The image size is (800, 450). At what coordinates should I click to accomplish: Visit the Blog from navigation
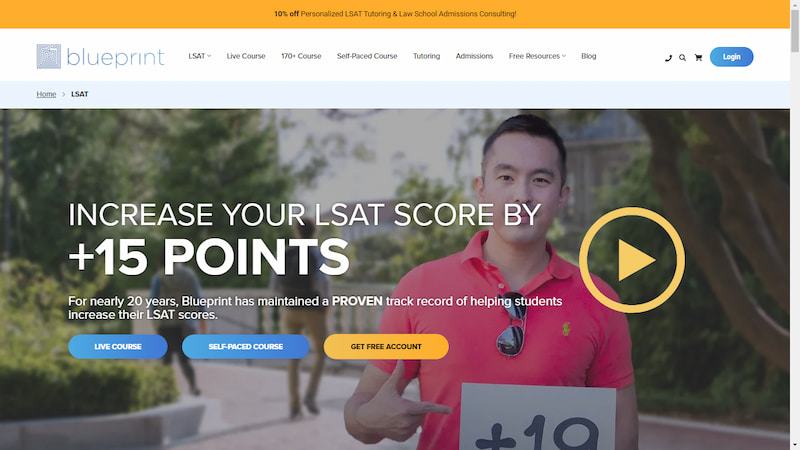tap(588, 56)
